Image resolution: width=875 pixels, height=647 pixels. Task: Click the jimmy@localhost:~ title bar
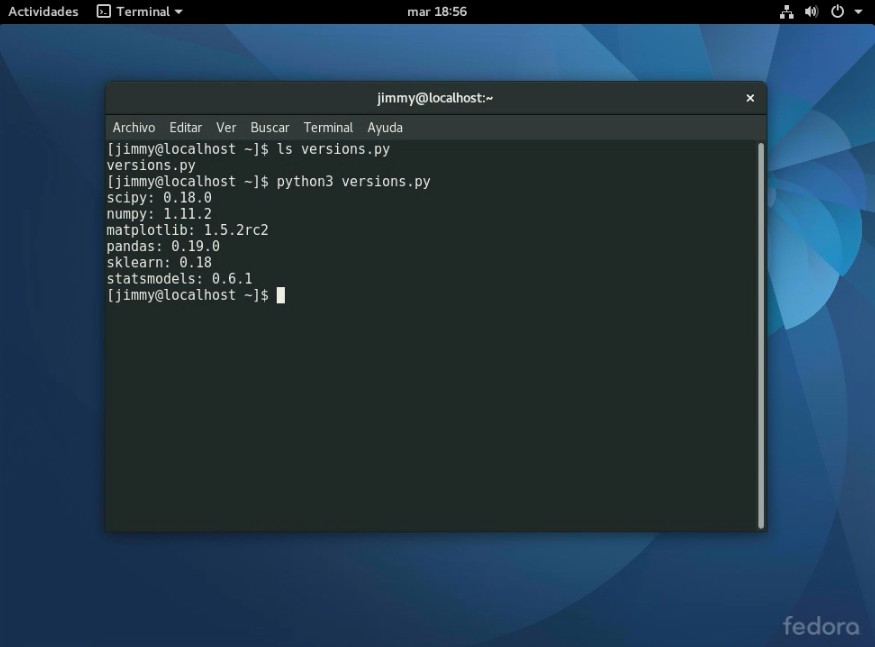click(x=435, y=98)
